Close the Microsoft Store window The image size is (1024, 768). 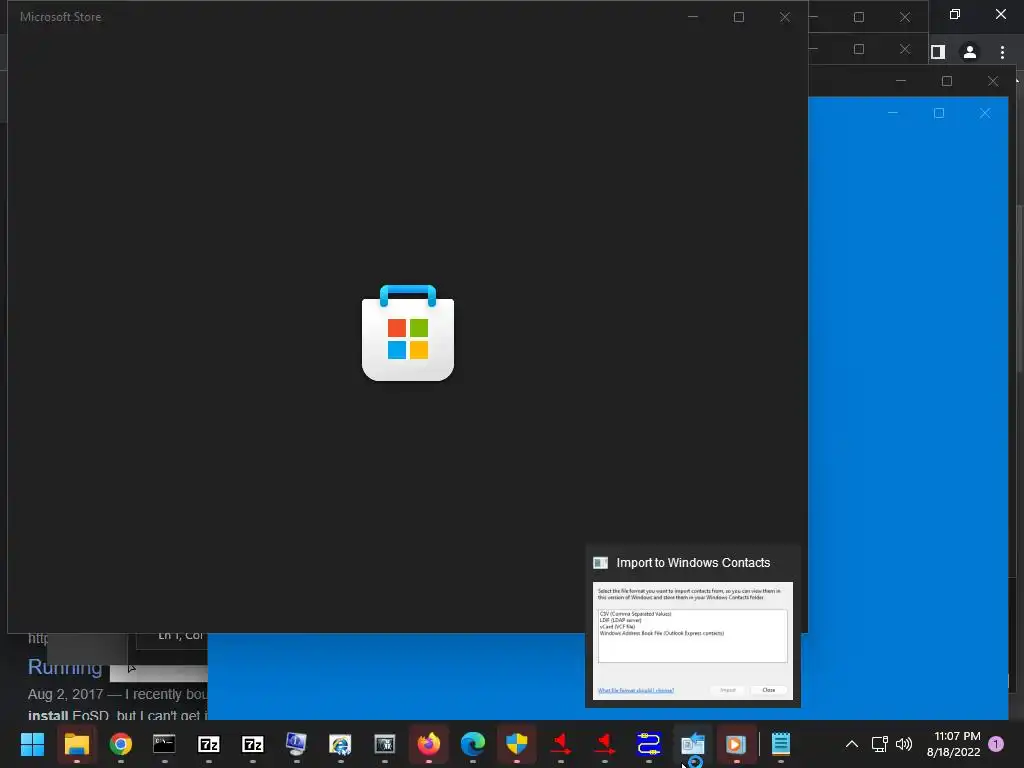[785, 18]
